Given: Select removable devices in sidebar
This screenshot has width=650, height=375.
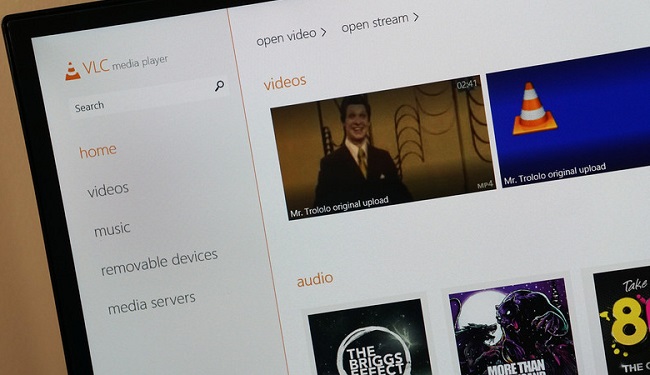Looking at the screenshot, I should coord(159,262).
